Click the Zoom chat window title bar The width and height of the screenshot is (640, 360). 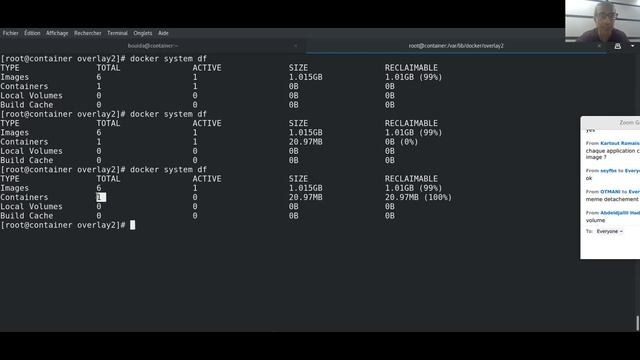click(x=610, y=122)
